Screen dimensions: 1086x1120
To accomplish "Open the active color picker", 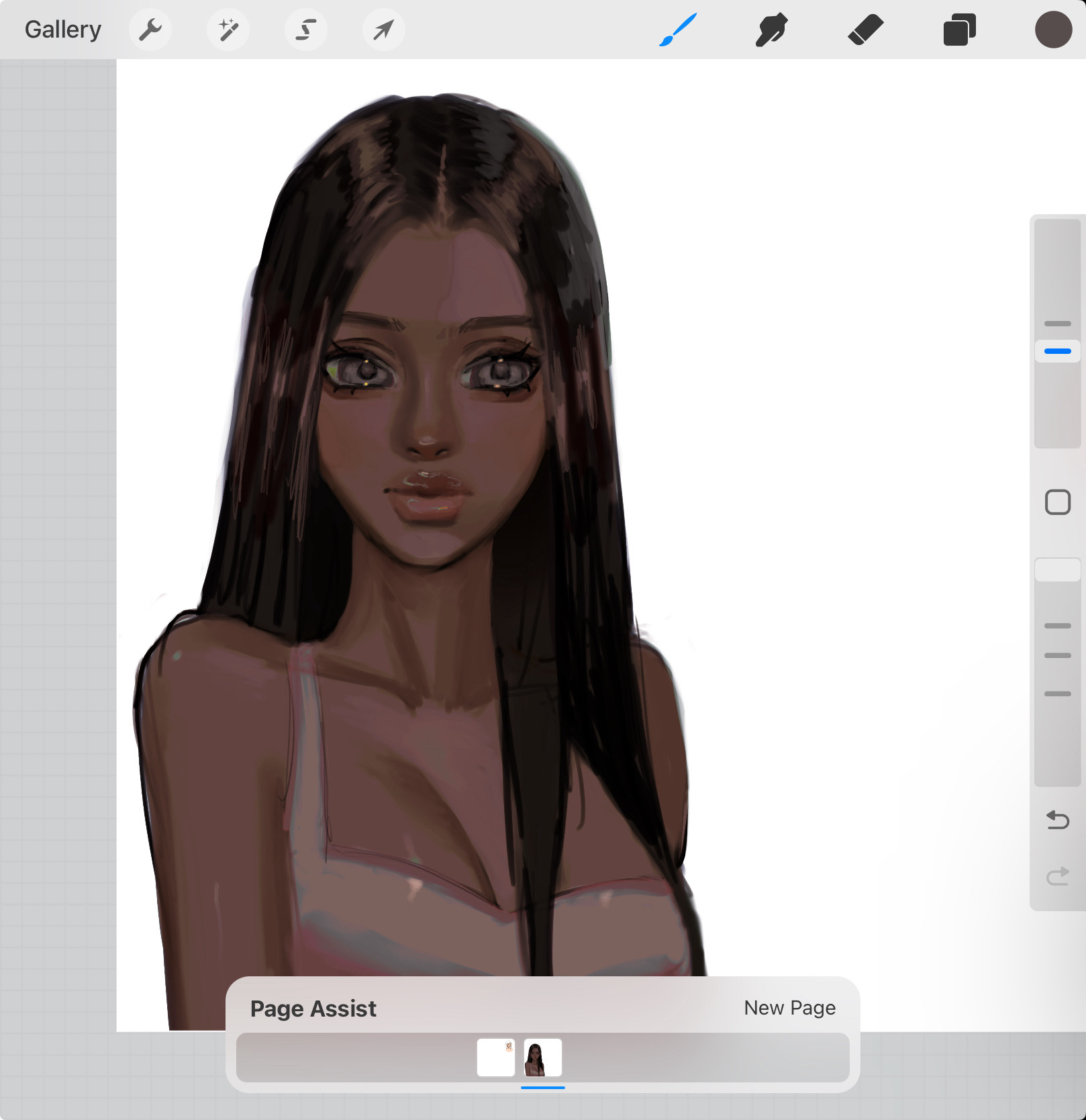I will (1053, 30).
